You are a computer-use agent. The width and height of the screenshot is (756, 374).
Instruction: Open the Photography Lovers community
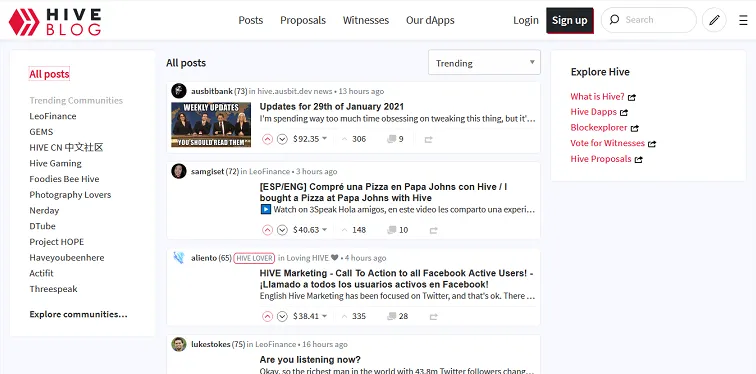[x=70, y=195]
